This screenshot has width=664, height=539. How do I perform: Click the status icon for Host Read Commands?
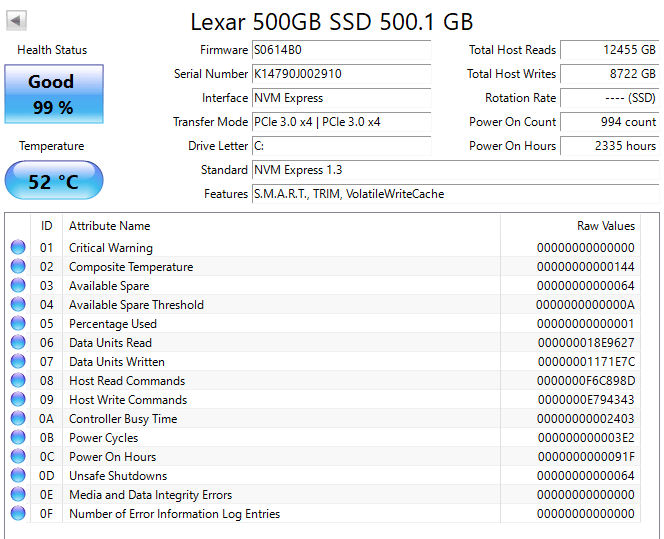coord(18,380)
